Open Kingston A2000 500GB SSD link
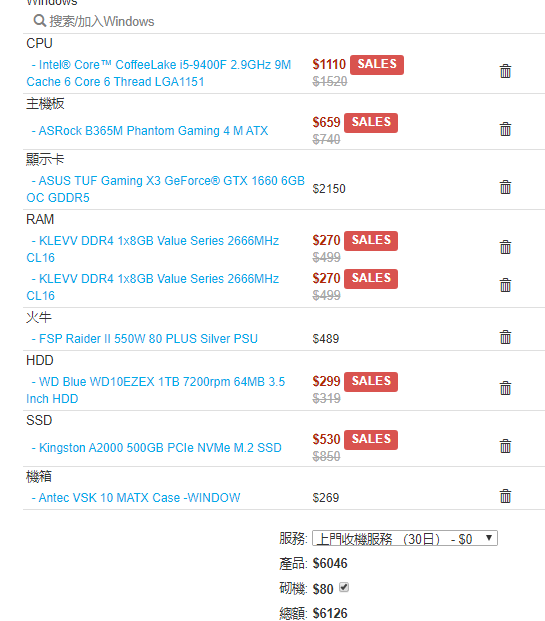The height and width of the screenshot is (621, 545). pyautogui.click(x=156, y=448)
